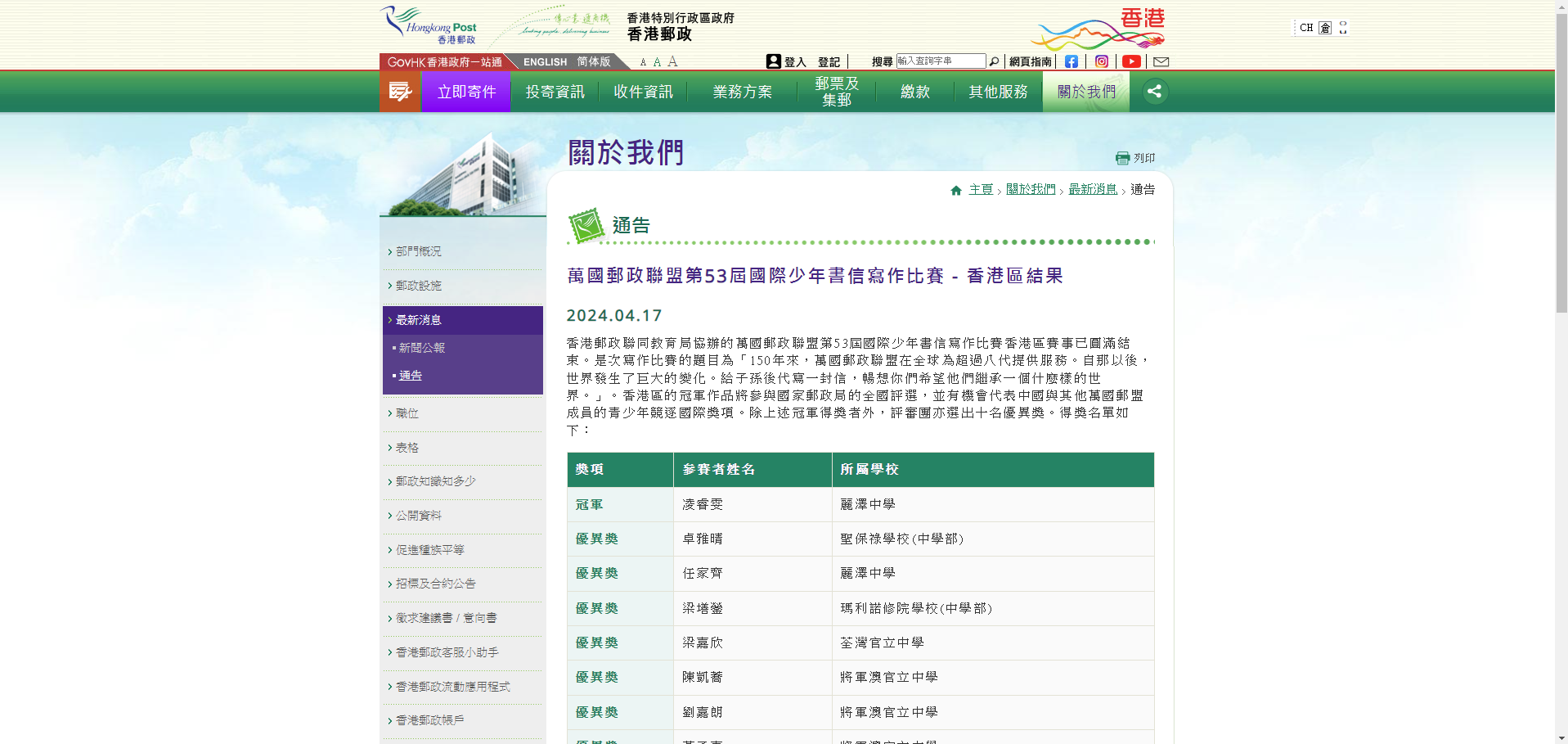
Task: Click the home icon in breadcrumb
Action: click(955, 190)
